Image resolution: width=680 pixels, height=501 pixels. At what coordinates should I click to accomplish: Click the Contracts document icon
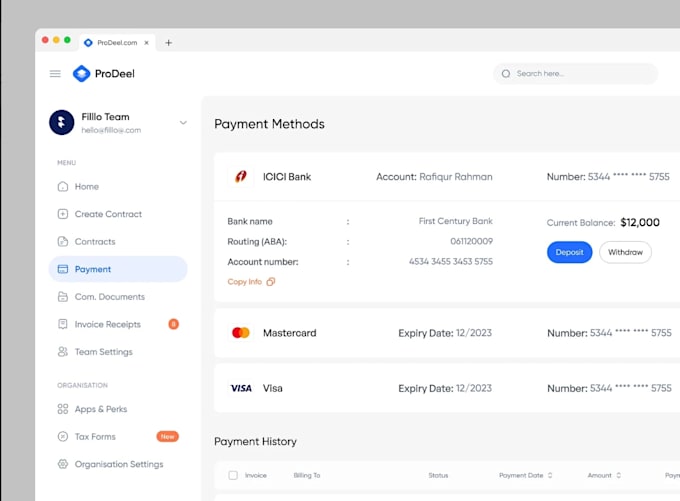[x=63, y=242]
